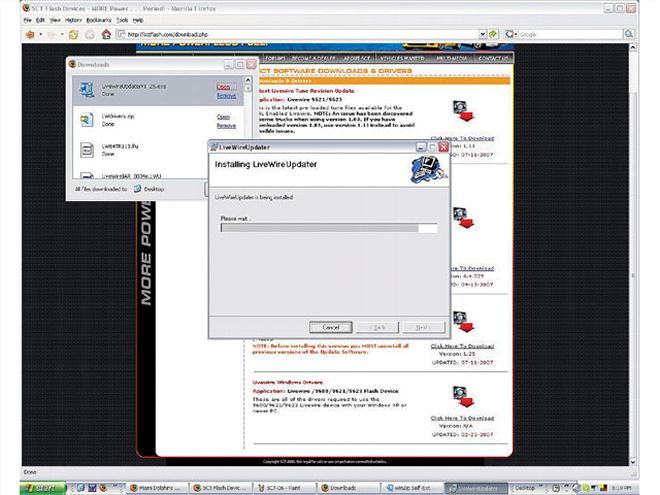Click download icon for Livewire Windows Drivers
Screen dimensions: 660x495
pyautogui.click(x=463, y=397)
